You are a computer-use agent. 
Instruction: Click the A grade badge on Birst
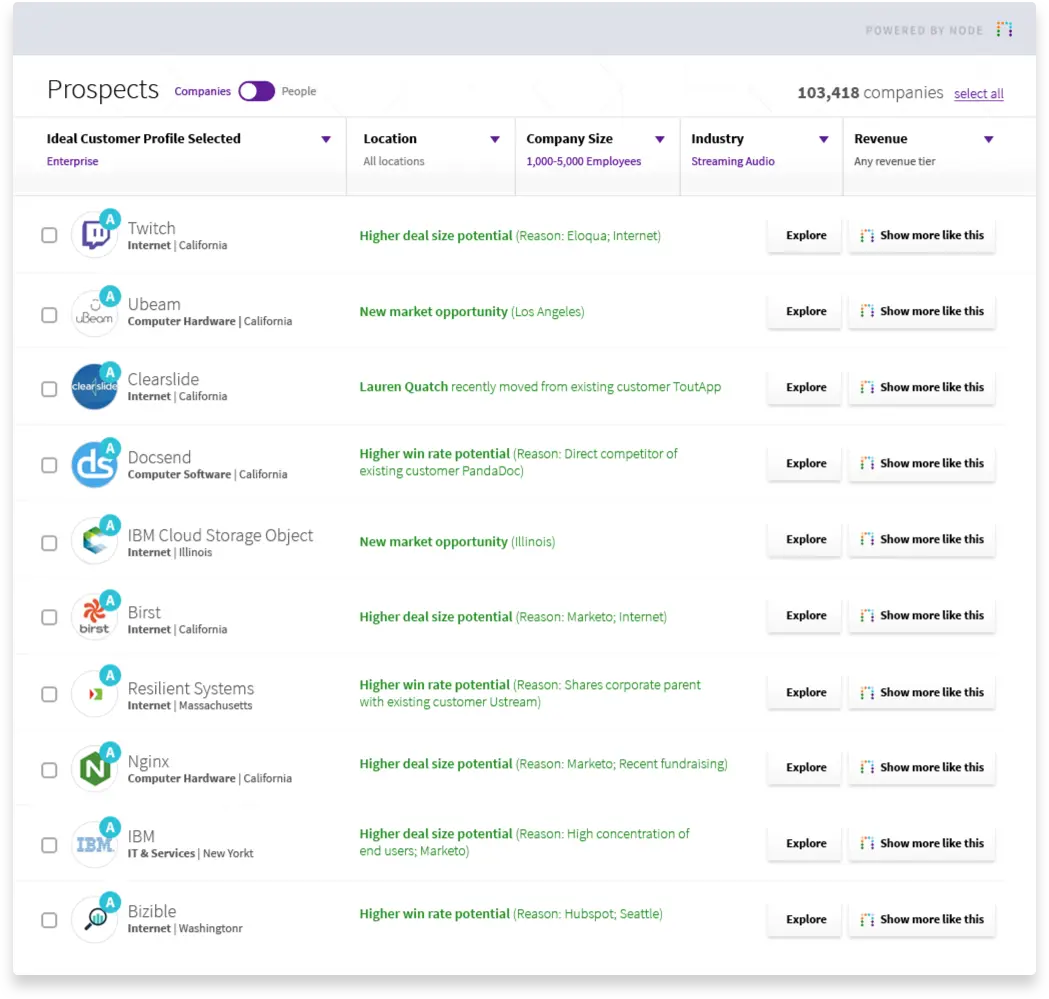pos(110,600)
